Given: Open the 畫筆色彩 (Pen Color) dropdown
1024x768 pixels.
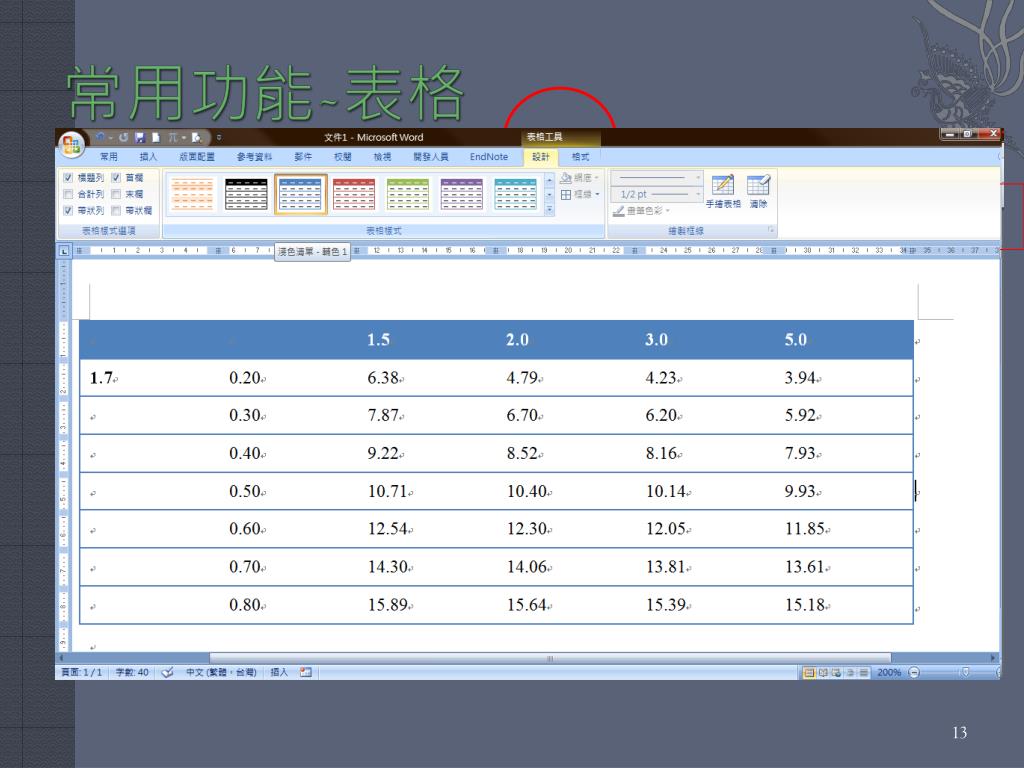Looking at the screenshot, I should pyautogui.click(x=641, y=210).
